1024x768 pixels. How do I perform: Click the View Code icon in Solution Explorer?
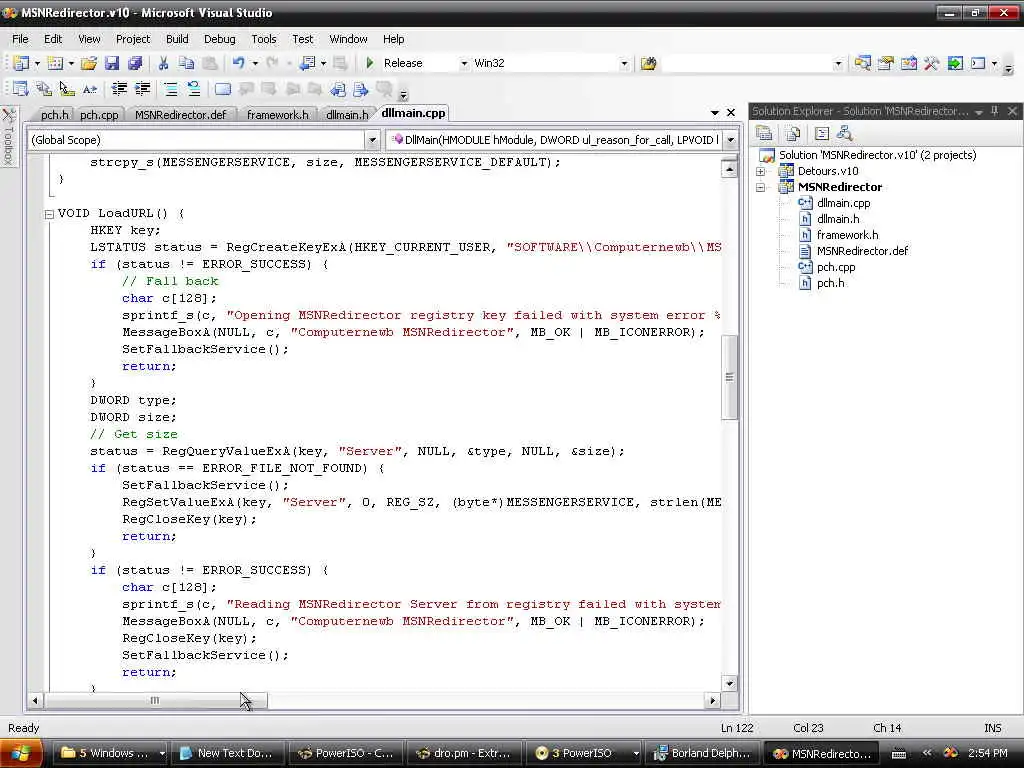pyautogui.click(x=822, y=134)
